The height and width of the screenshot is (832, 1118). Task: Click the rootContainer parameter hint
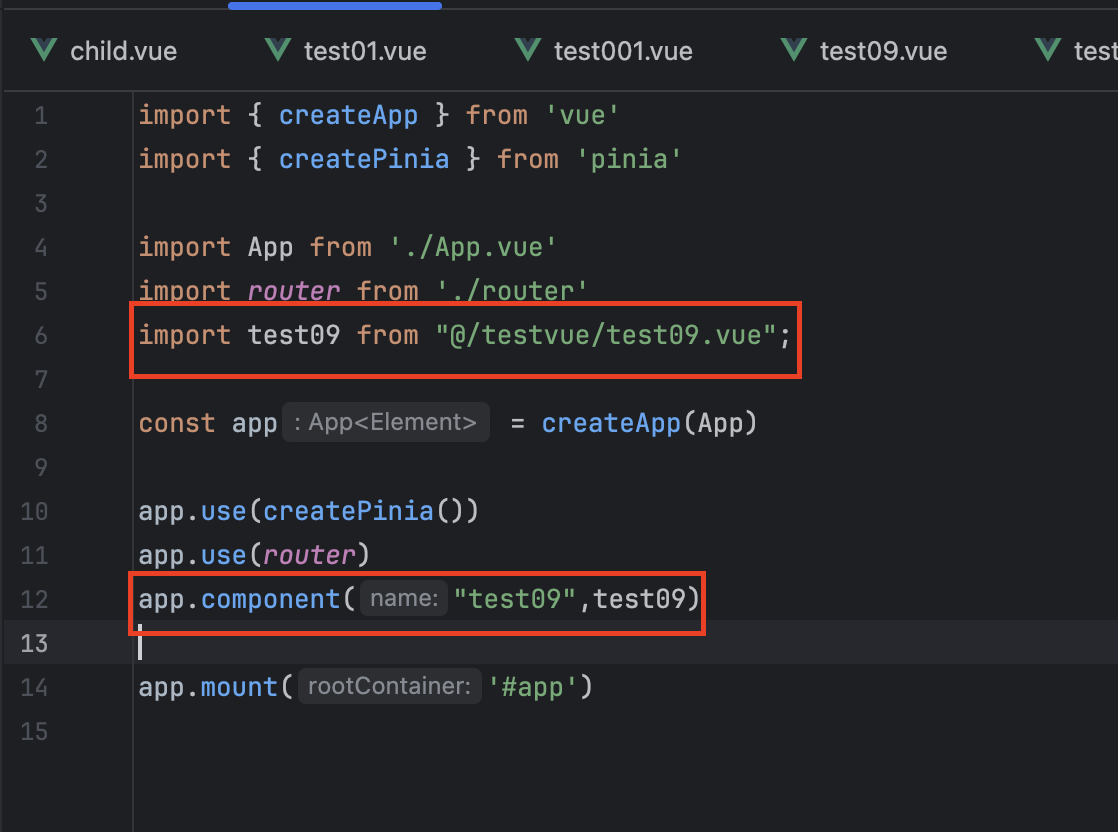(x=388, y=687)
